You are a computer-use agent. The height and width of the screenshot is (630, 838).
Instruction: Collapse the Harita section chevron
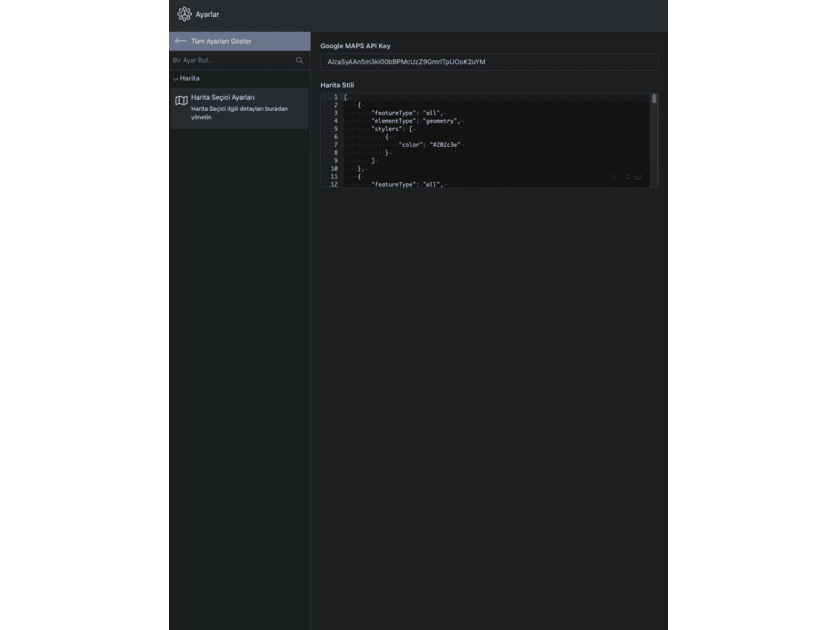(175, 79)
